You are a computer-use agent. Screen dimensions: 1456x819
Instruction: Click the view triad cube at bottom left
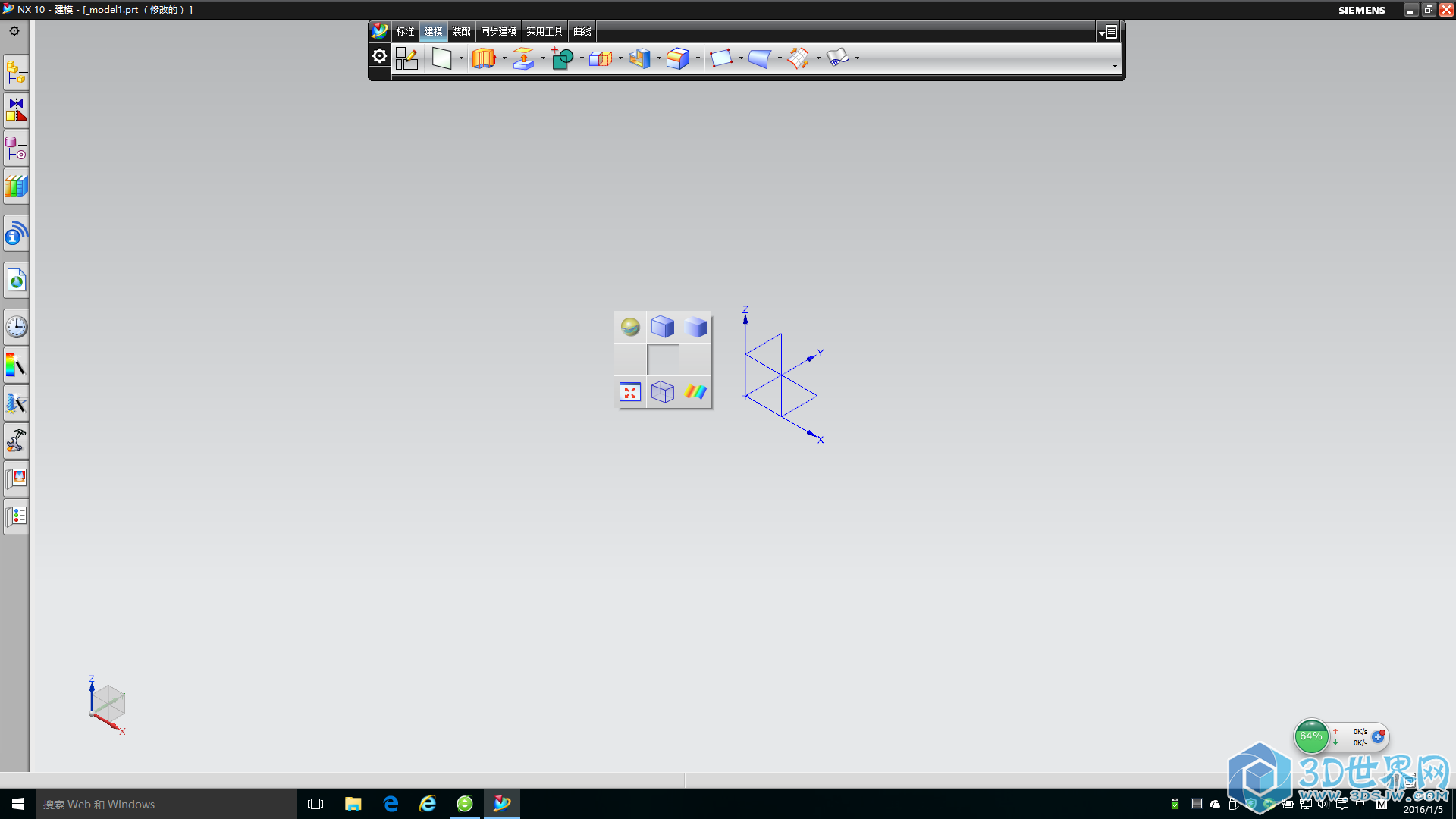107,704
